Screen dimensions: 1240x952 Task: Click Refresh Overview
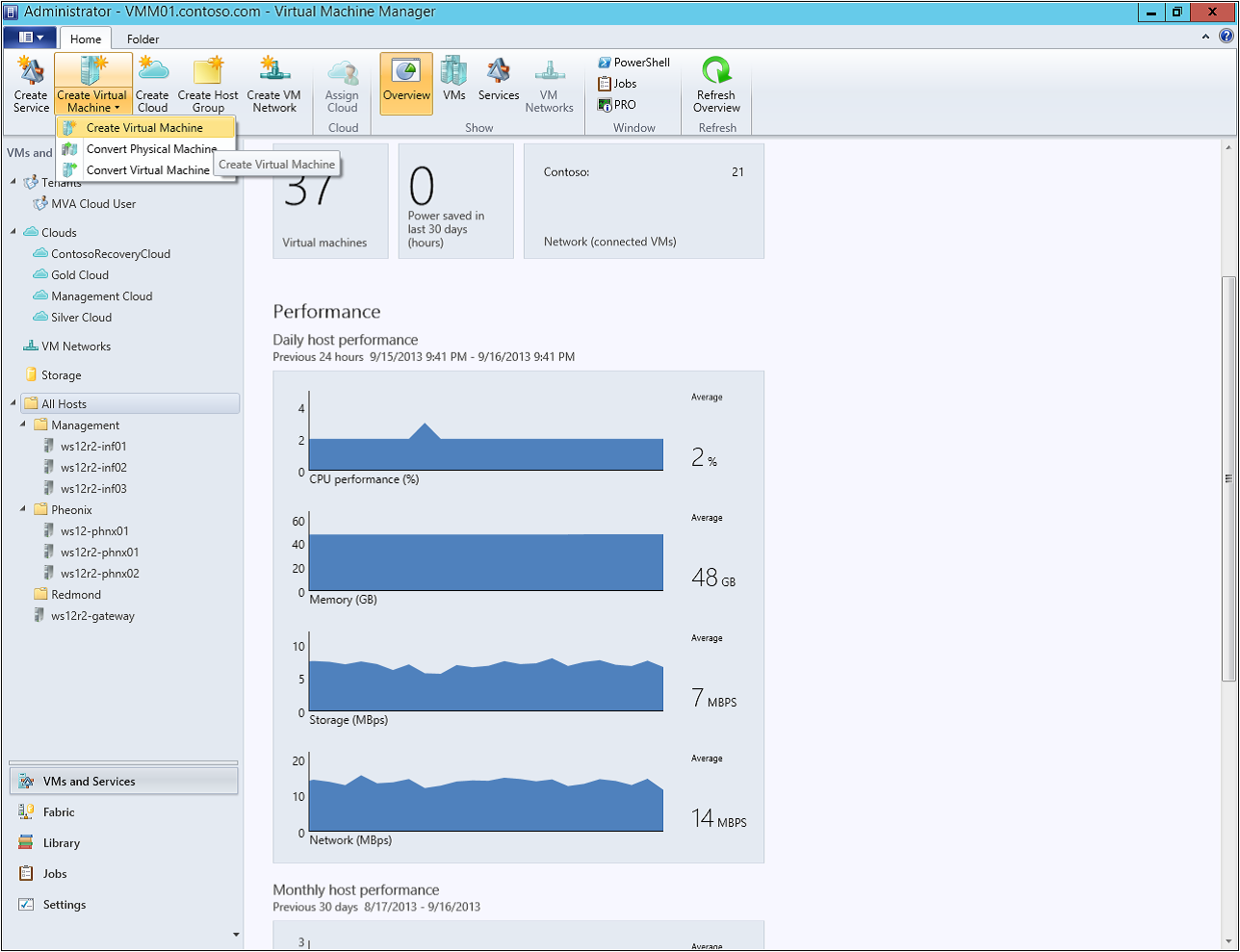click(716, 85)
